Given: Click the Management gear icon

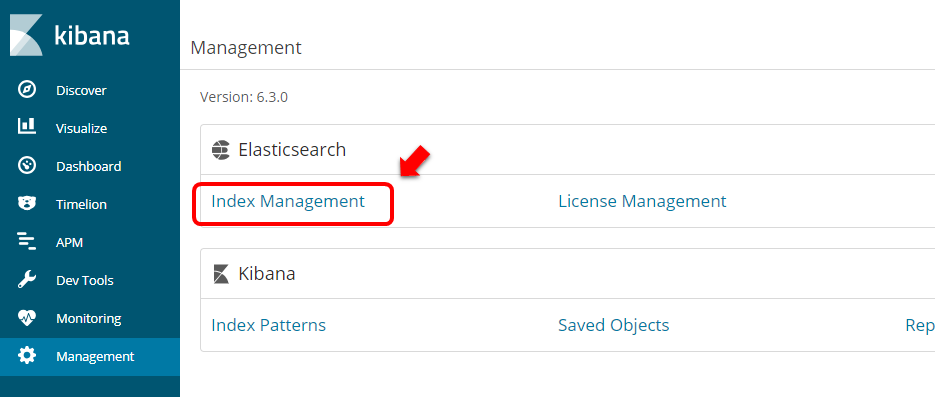Looking at the screenshot, I should coord(27,356).
